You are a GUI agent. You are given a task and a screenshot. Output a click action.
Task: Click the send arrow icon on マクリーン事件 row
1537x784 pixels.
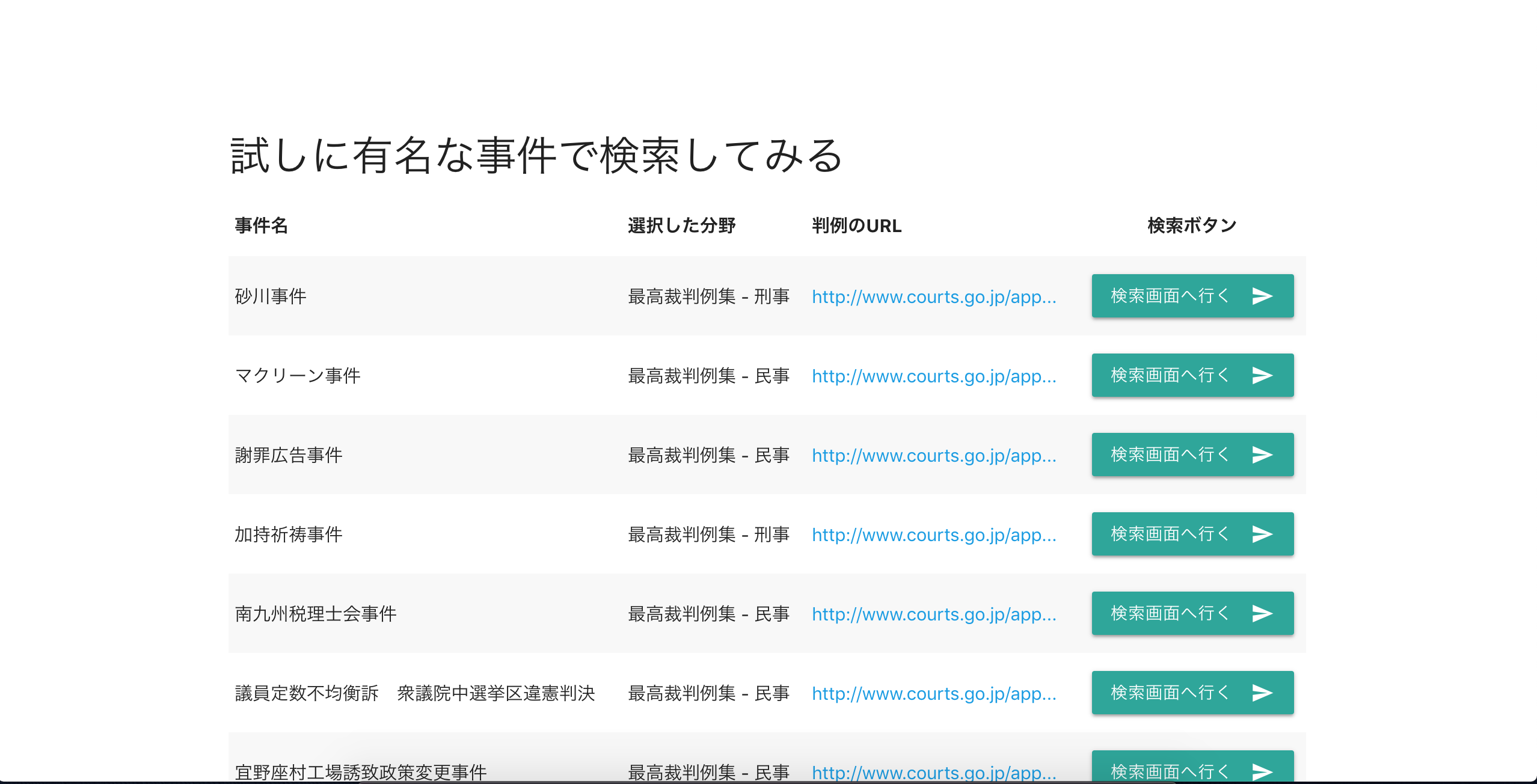coord(1262,375)
